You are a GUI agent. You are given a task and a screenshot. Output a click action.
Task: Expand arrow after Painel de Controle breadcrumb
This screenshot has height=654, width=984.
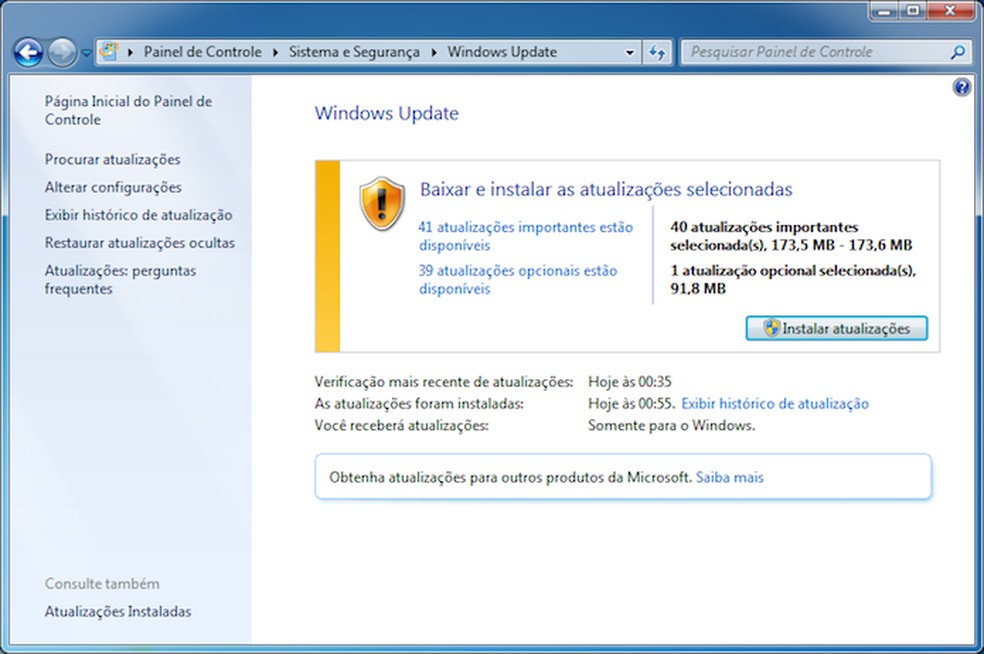tap(275, 53)
